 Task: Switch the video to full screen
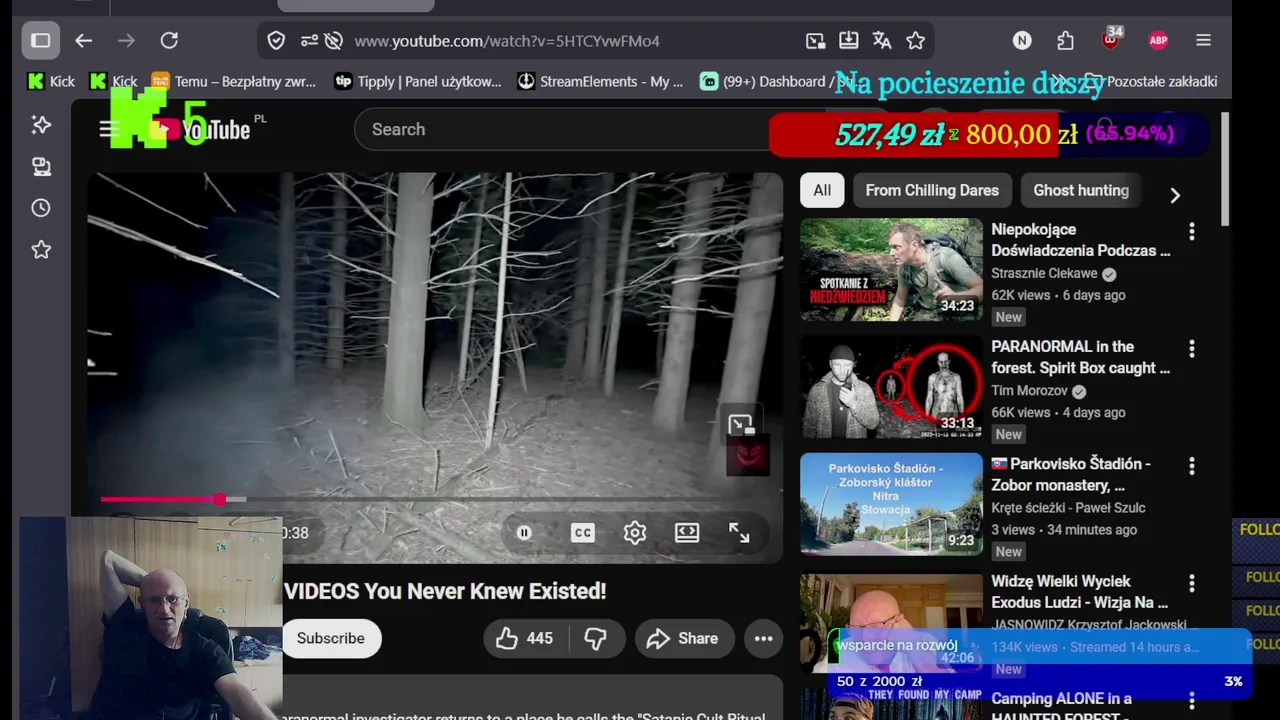739,533
